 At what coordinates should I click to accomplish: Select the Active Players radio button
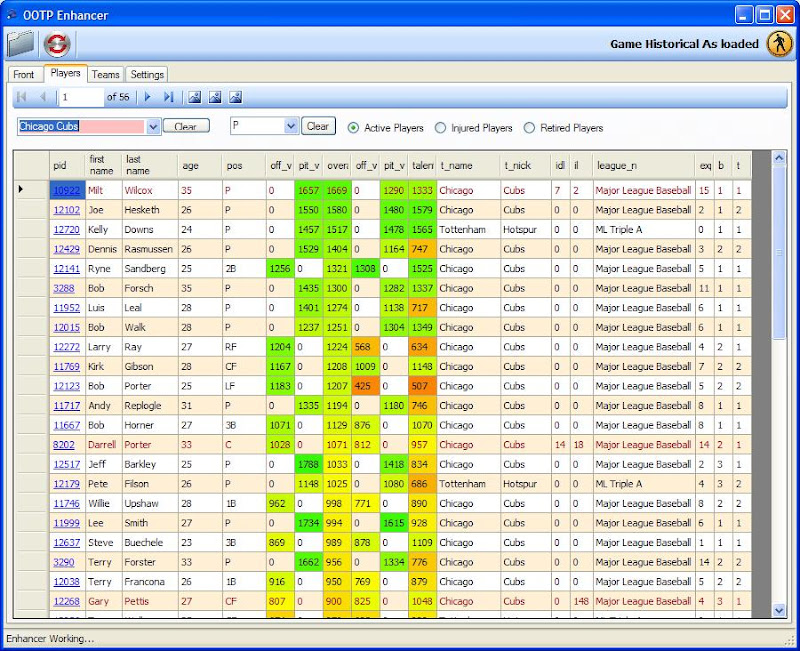(x=351, y=127)
